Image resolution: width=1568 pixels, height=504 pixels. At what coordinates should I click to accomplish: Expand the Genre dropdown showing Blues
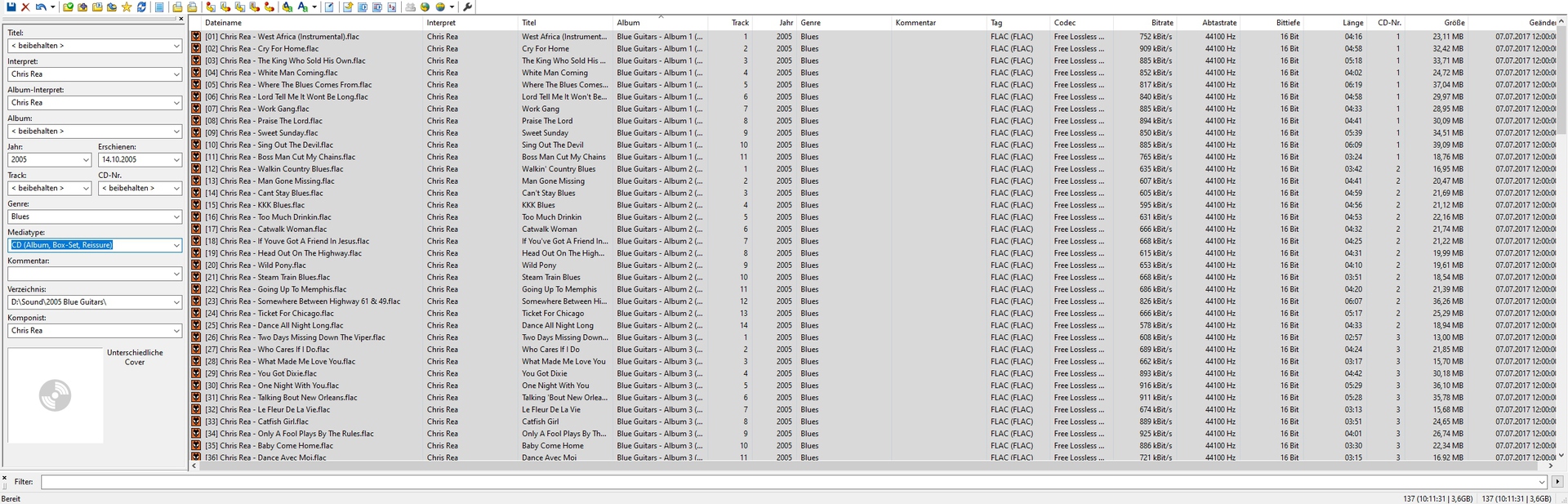point(176,216)
